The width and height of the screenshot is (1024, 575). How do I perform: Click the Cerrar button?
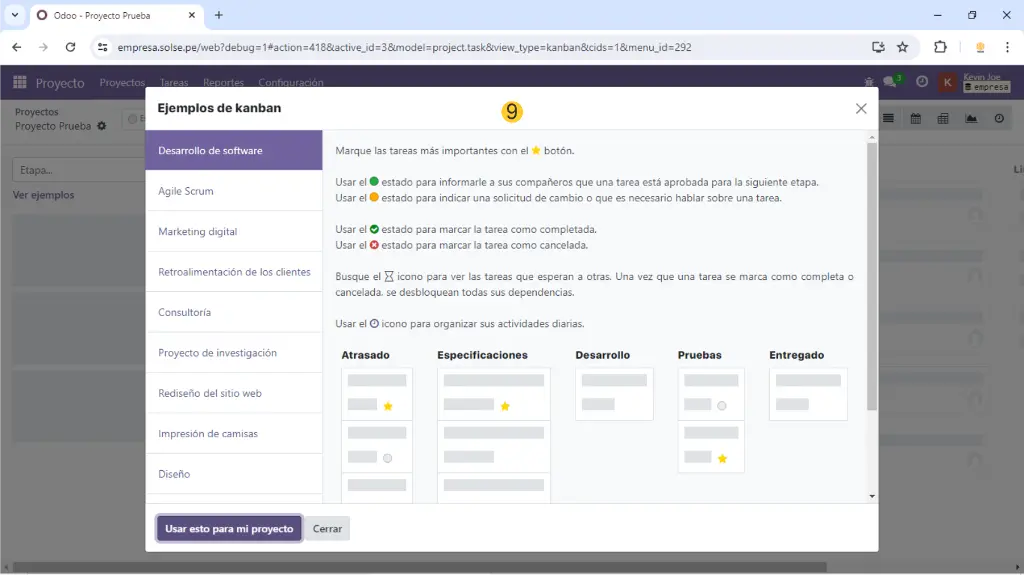coord(327,529)
